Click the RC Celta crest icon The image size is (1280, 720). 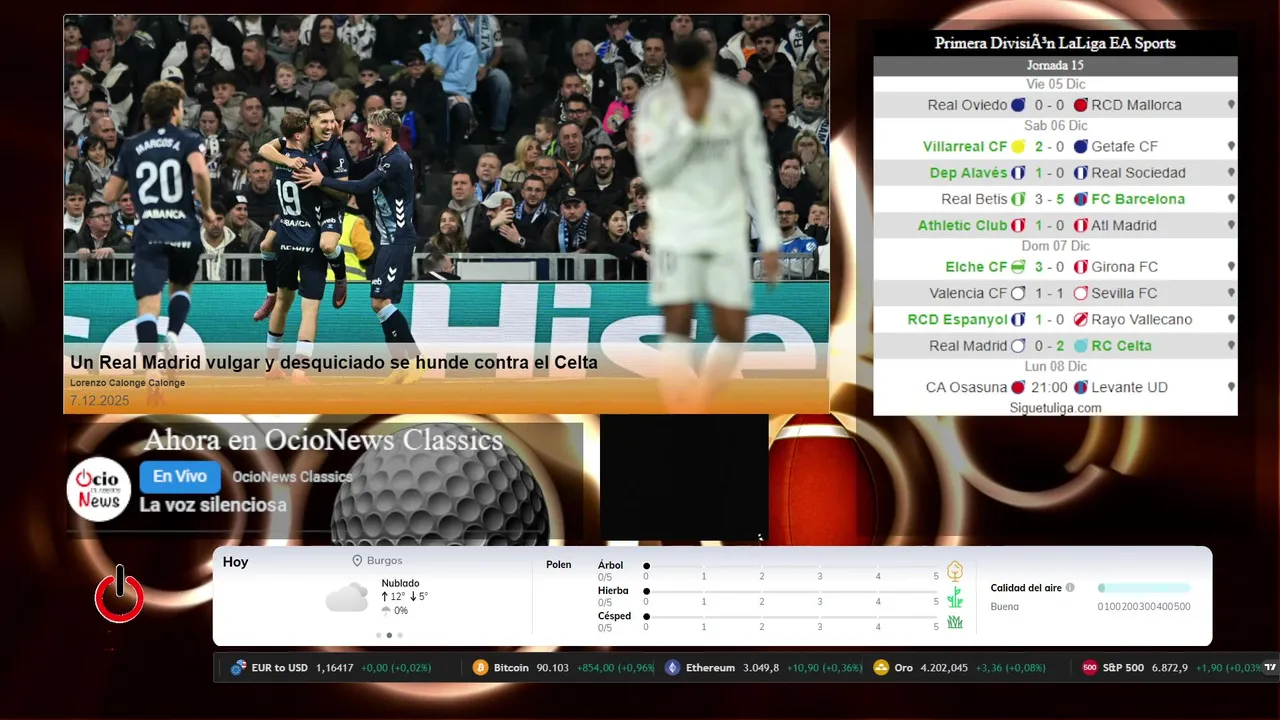coord(1080,346)
